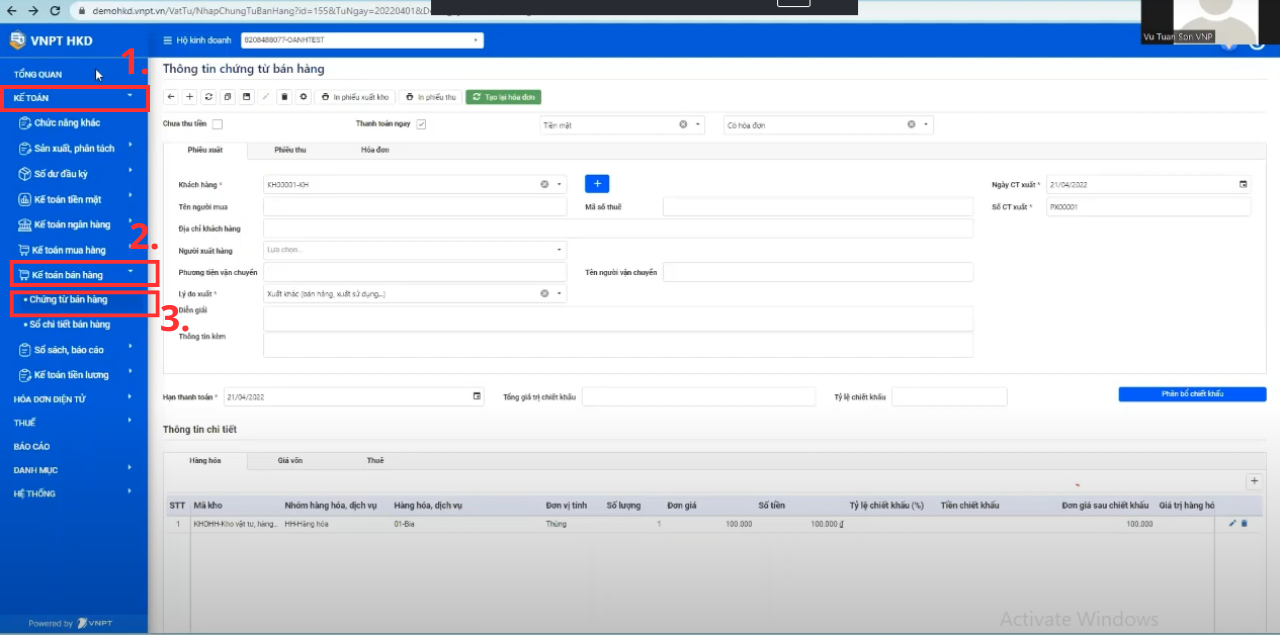Screen dimensions: 1280x635
Task: Click the trash delete icon in the toolbar
Action: 284,97
